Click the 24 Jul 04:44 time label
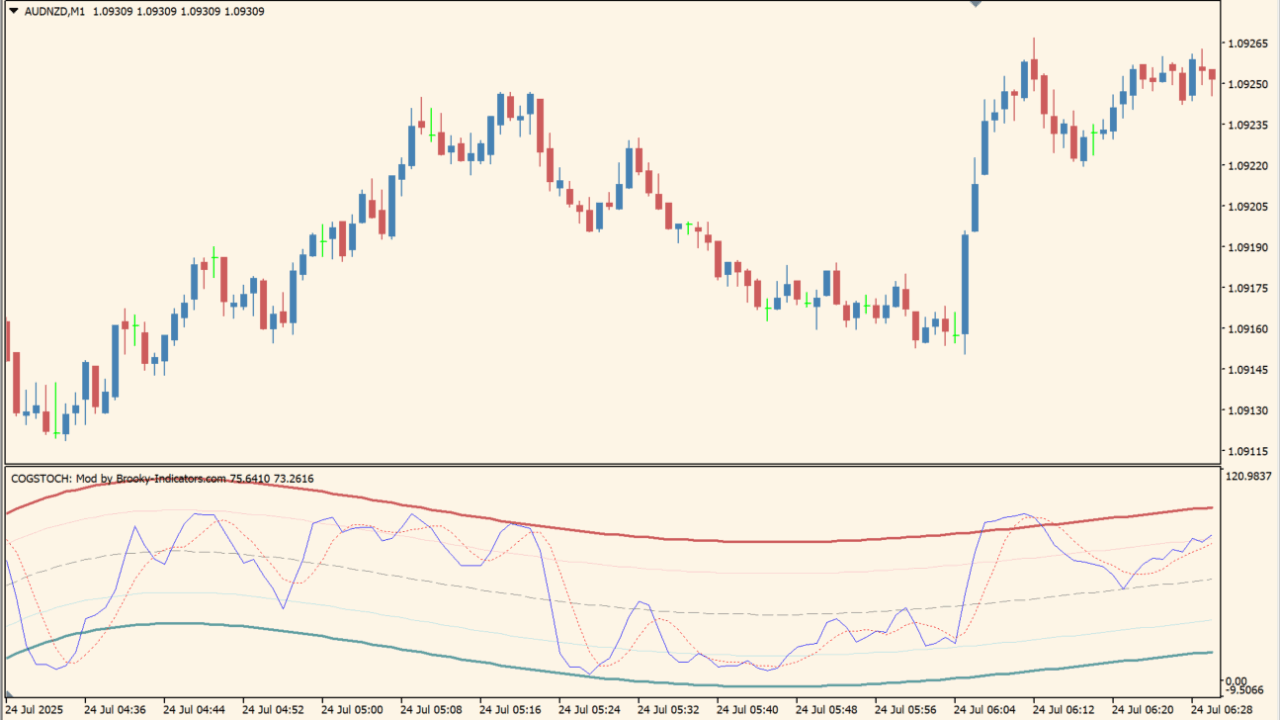Screen dimensions: 1280x720 (x=194, y=710)
